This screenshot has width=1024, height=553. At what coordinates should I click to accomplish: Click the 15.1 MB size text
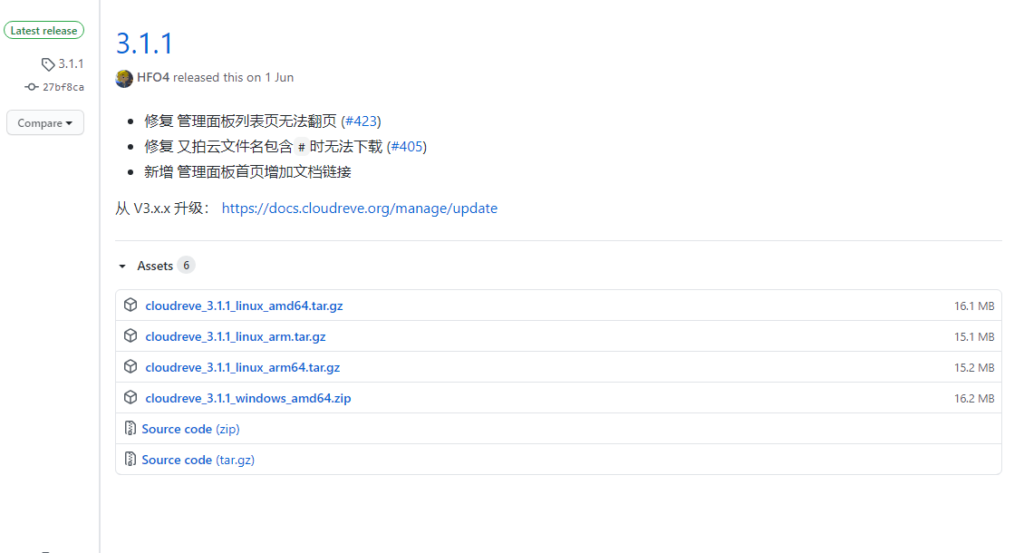tap(974, 336)
